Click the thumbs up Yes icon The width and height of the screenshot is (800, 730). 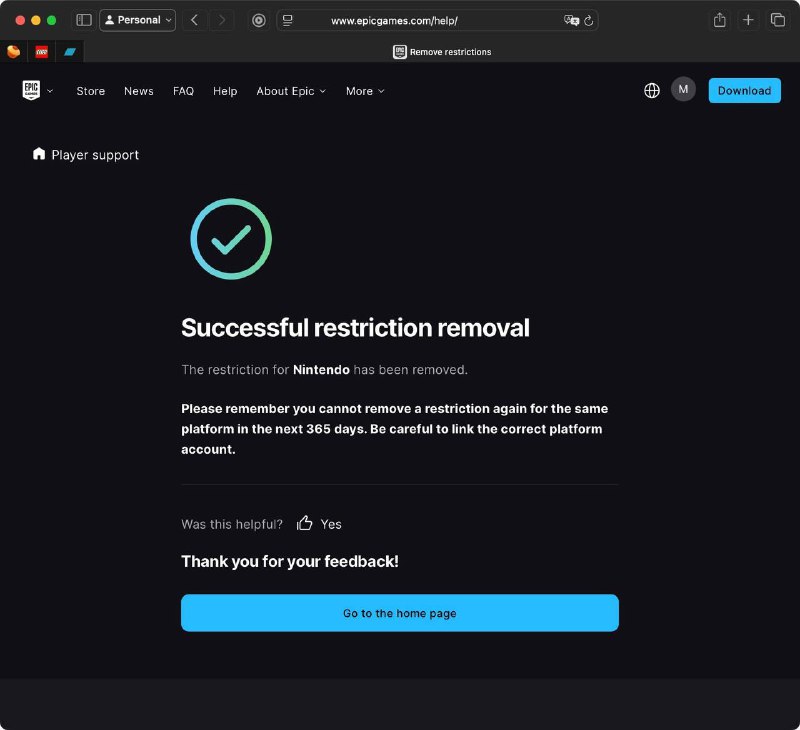[305, 523]
